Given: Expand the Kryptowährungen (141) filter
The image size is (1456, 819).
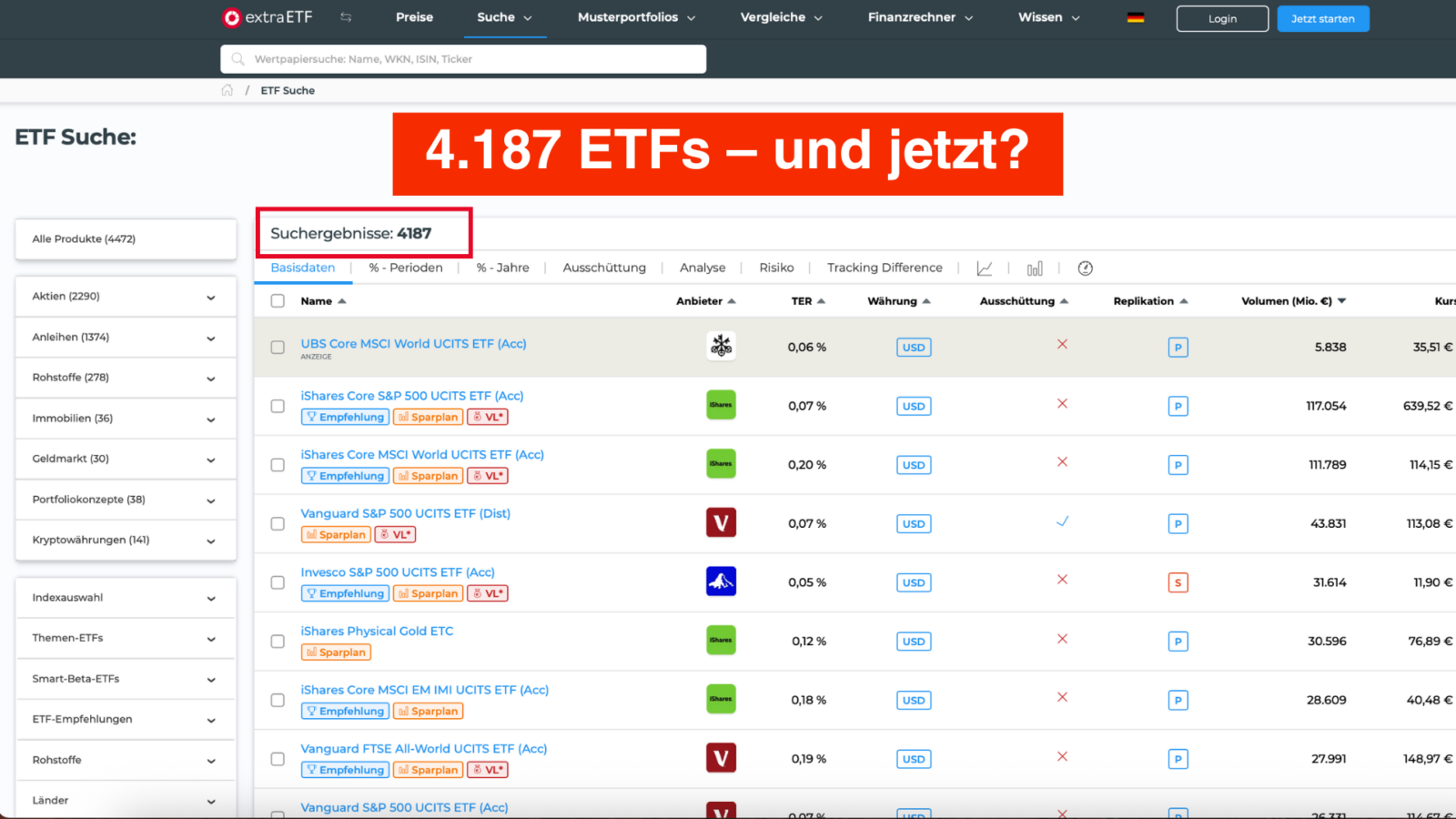Looking at the screenshot, I should pyautogui.click(x=126, y=541).
